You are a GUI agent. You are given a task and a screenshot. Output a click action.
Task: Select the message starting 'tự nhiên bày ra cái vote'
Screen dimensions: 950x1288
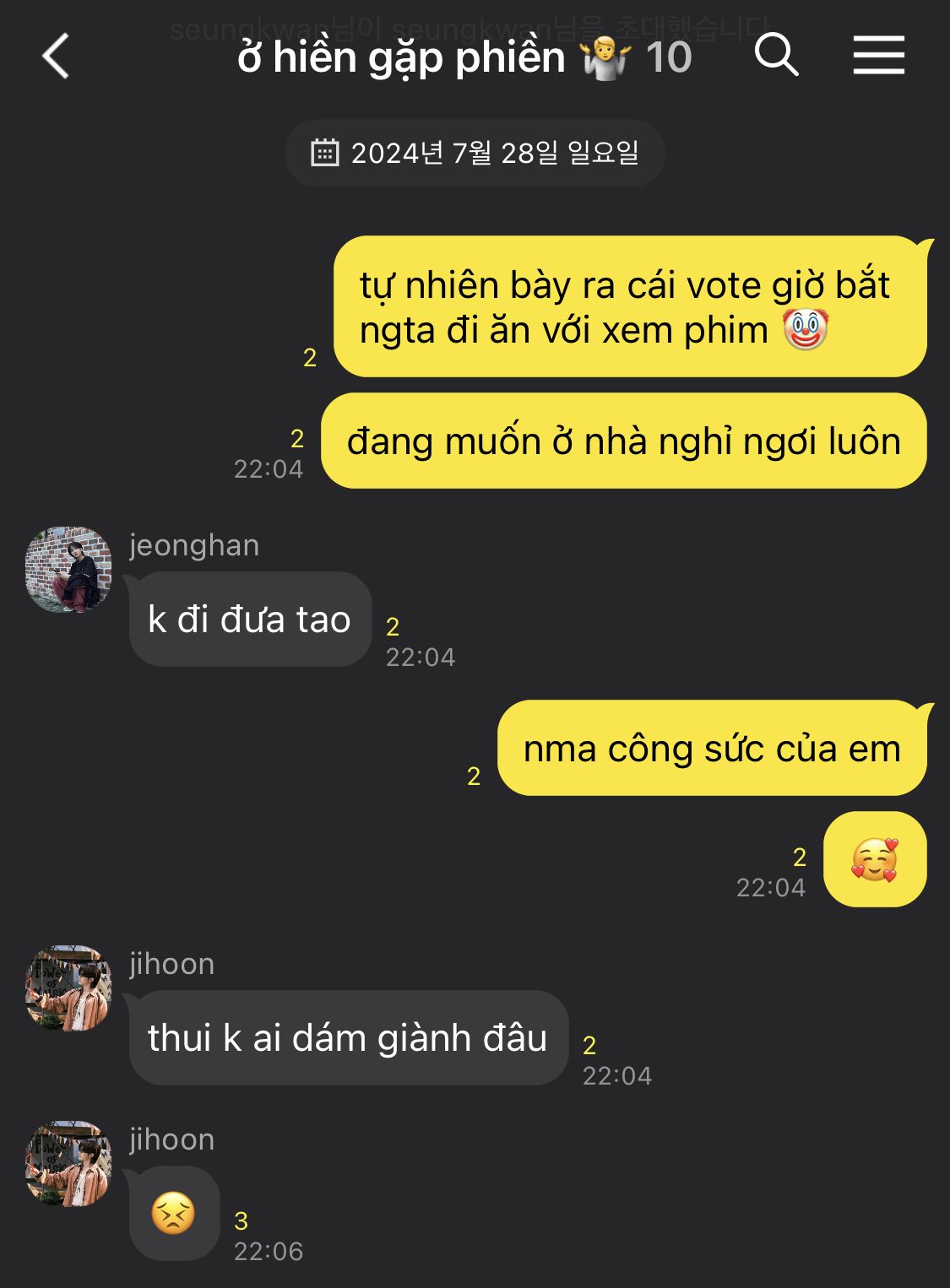[630, 307]
